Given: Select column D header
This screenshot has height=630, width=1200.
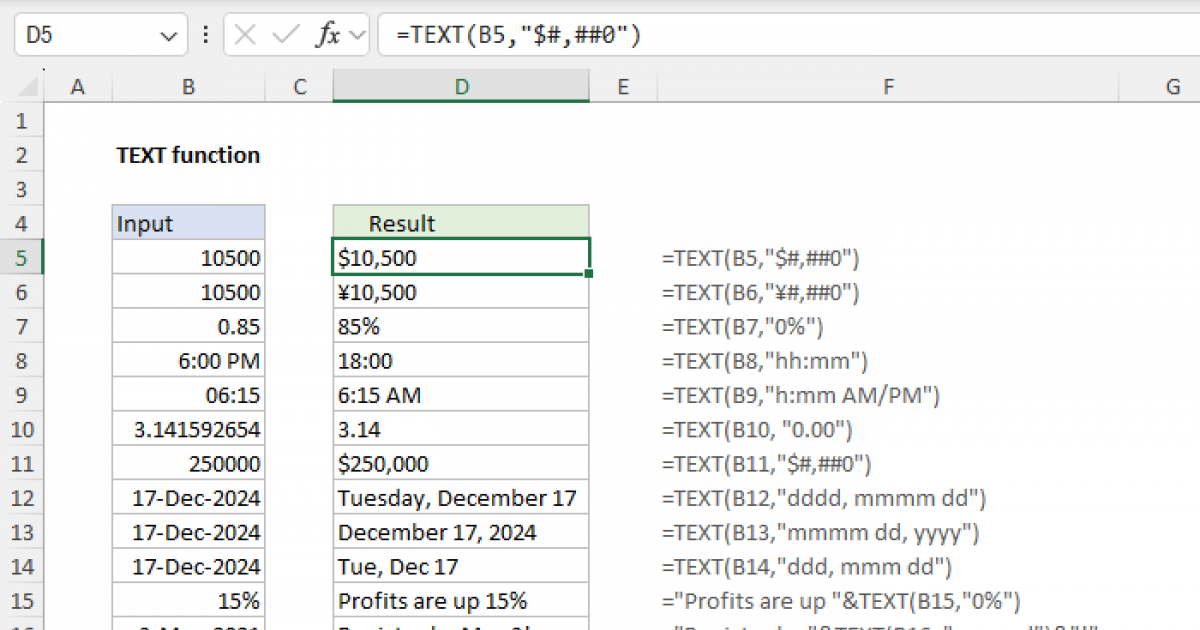Looking at the screenshot, I should (x=461, y=86).
